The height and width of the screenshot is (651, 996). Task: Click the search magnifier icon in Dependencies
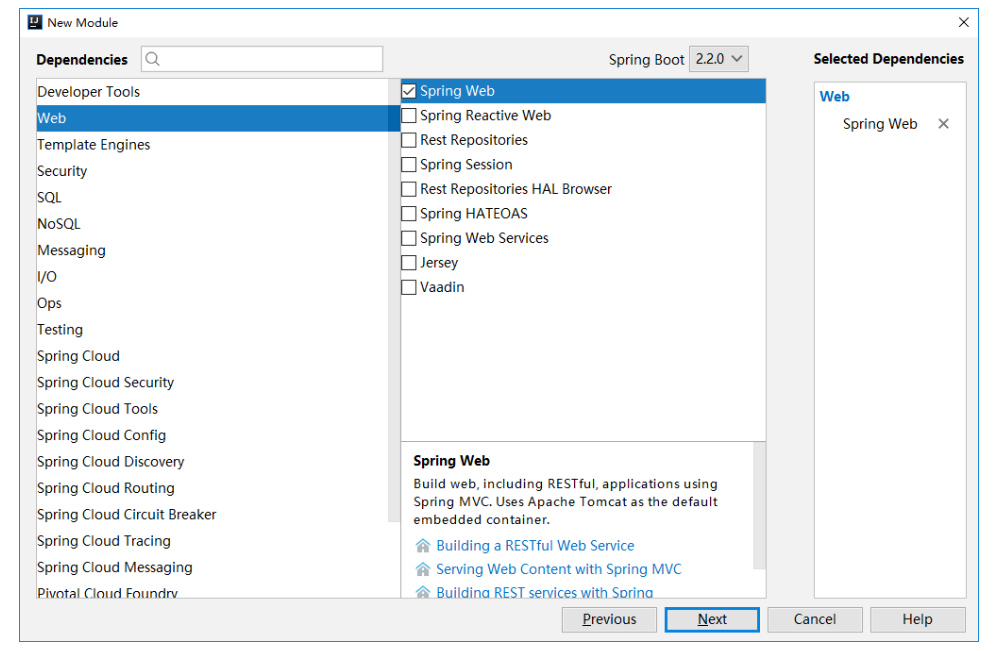(x=153, y=59)
